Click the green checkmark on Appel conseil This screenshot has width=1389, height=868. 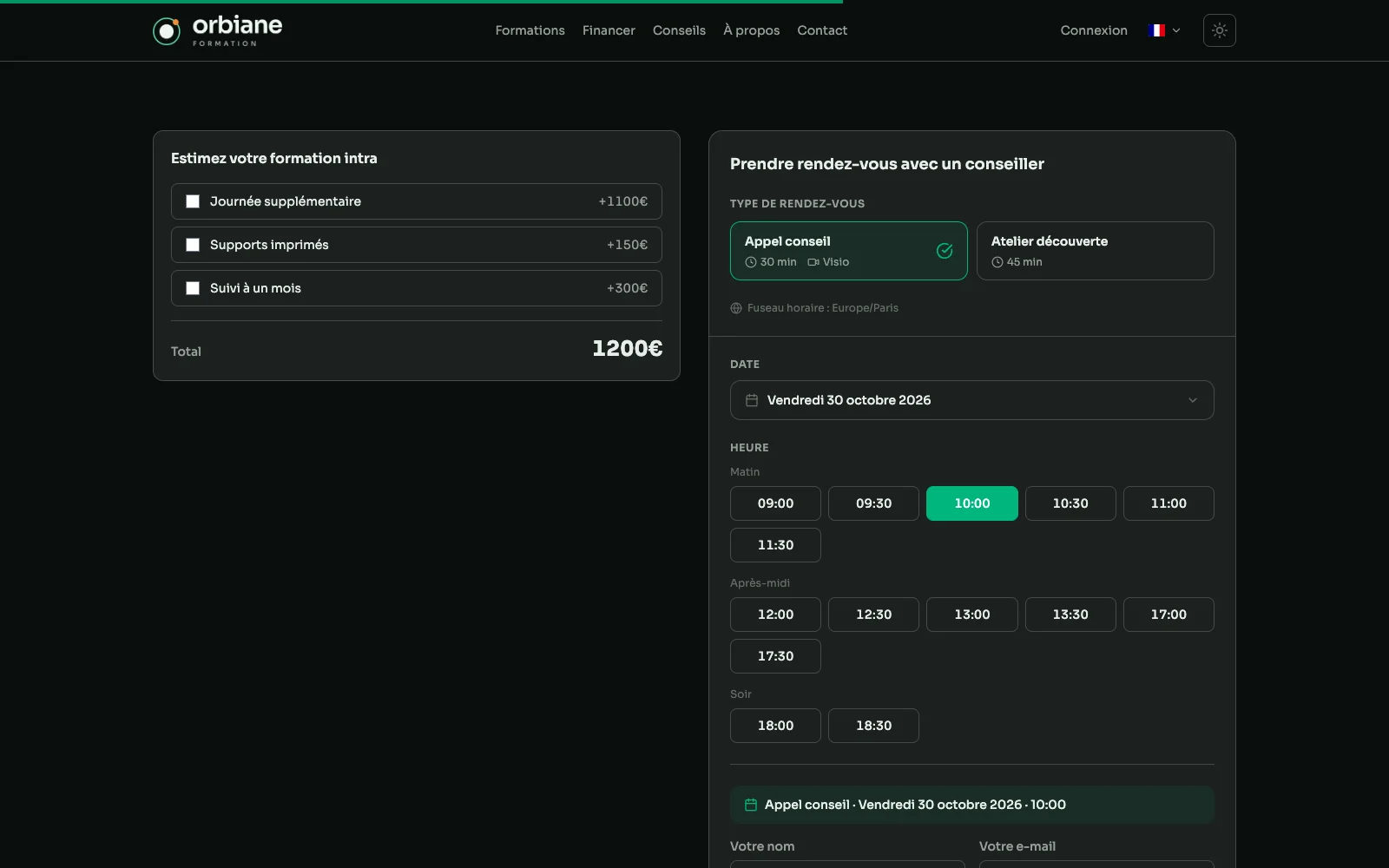pos(945,251)
